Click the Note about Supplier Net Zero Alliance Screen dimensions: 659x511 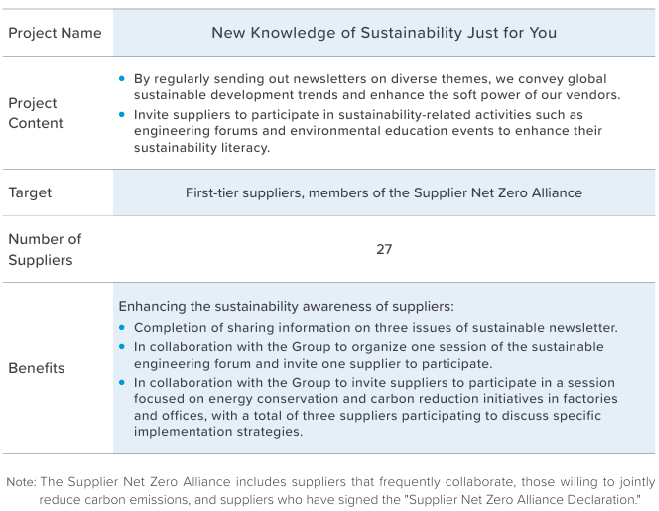(331, 490)
